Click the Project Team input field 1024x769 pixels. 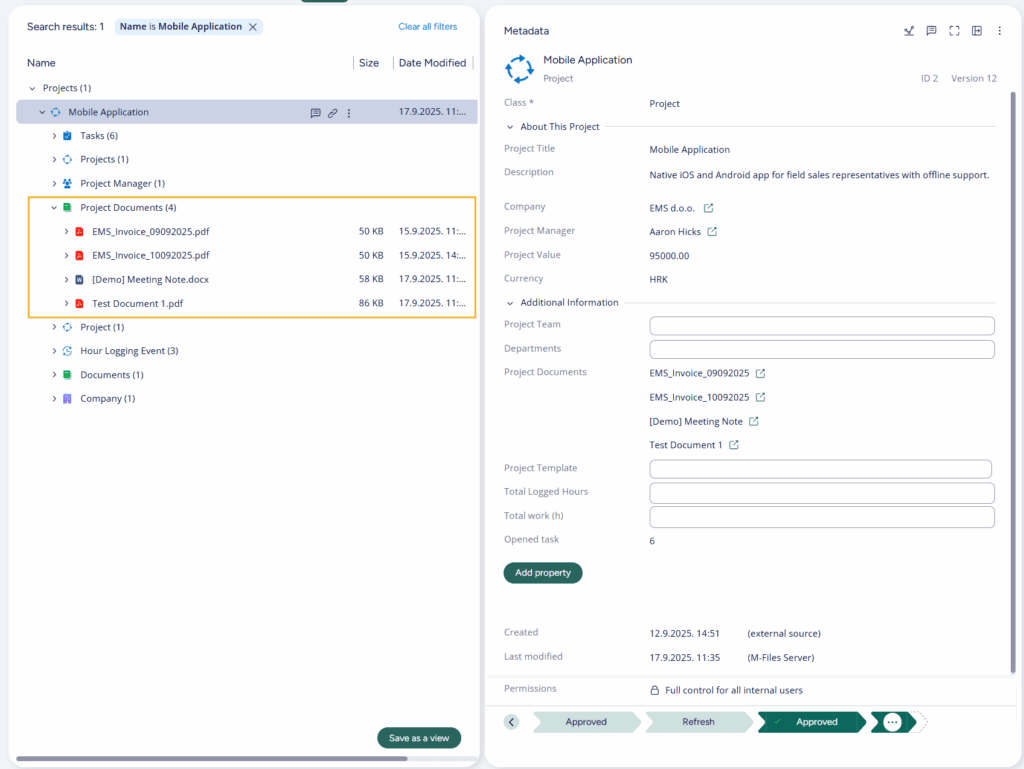821,326
